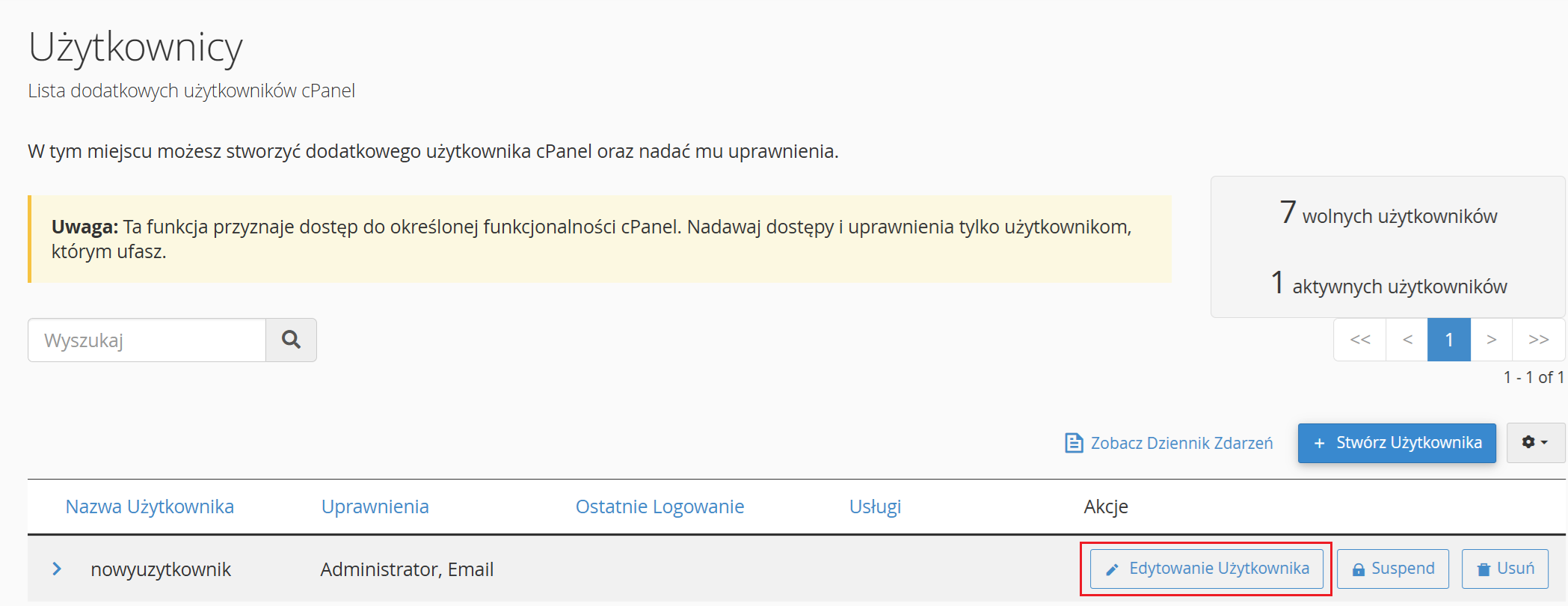Sort by Ostatnie Logowanie column
Viewport: 1568px width, 606px height.
tap(660, 506)
